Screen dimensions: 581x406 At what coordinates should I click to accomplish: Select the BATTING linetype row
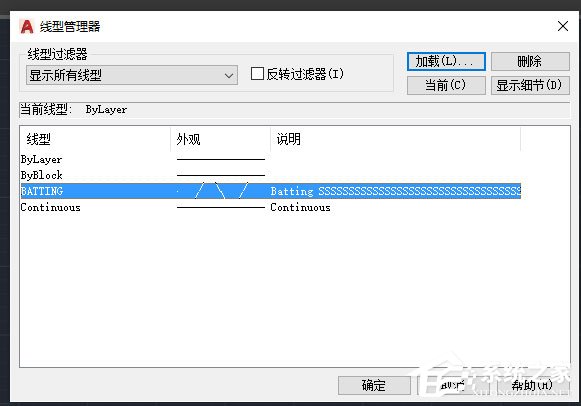[x=270, y=191]
